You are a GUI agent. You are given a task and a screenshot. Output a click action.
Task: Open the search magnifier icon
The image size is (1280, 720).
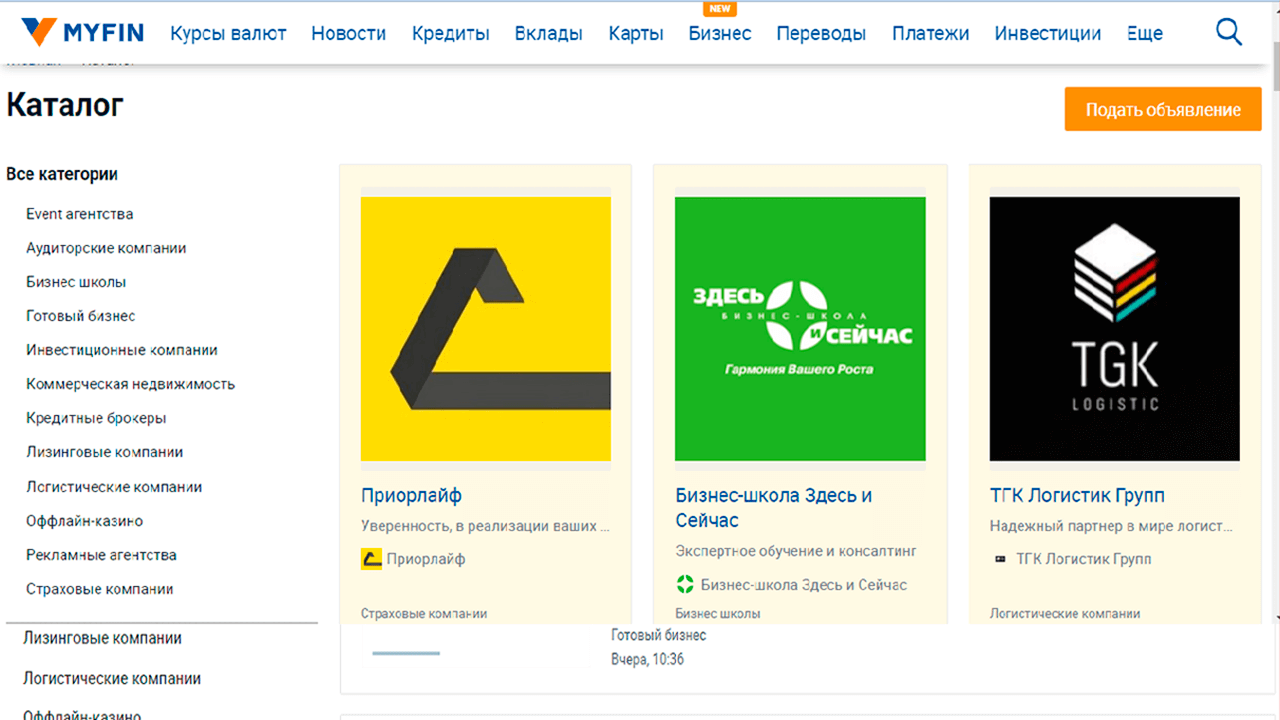click(x=1228, y=33)
